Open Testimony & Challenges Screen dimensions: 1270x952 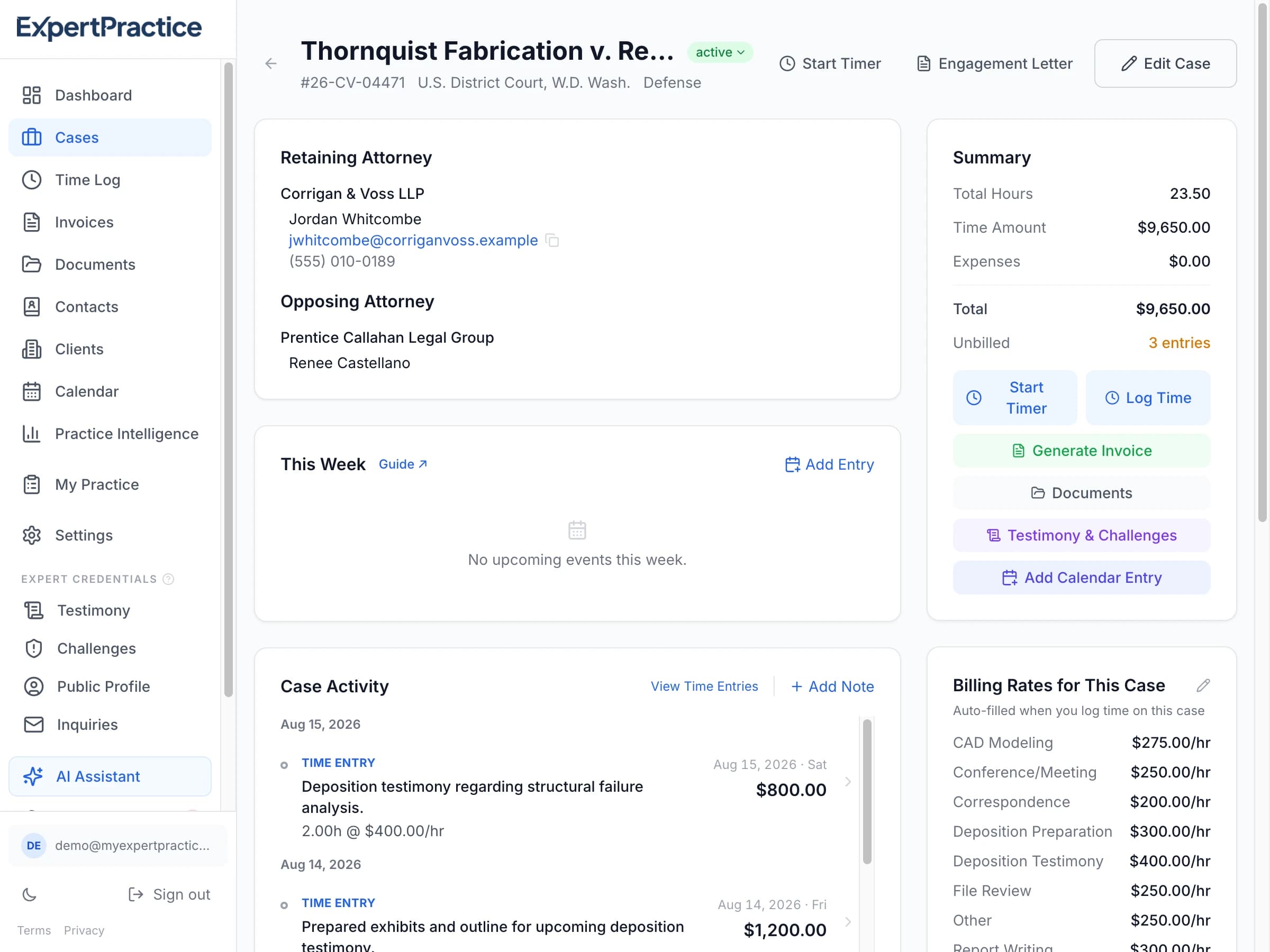click(1082, 535)
